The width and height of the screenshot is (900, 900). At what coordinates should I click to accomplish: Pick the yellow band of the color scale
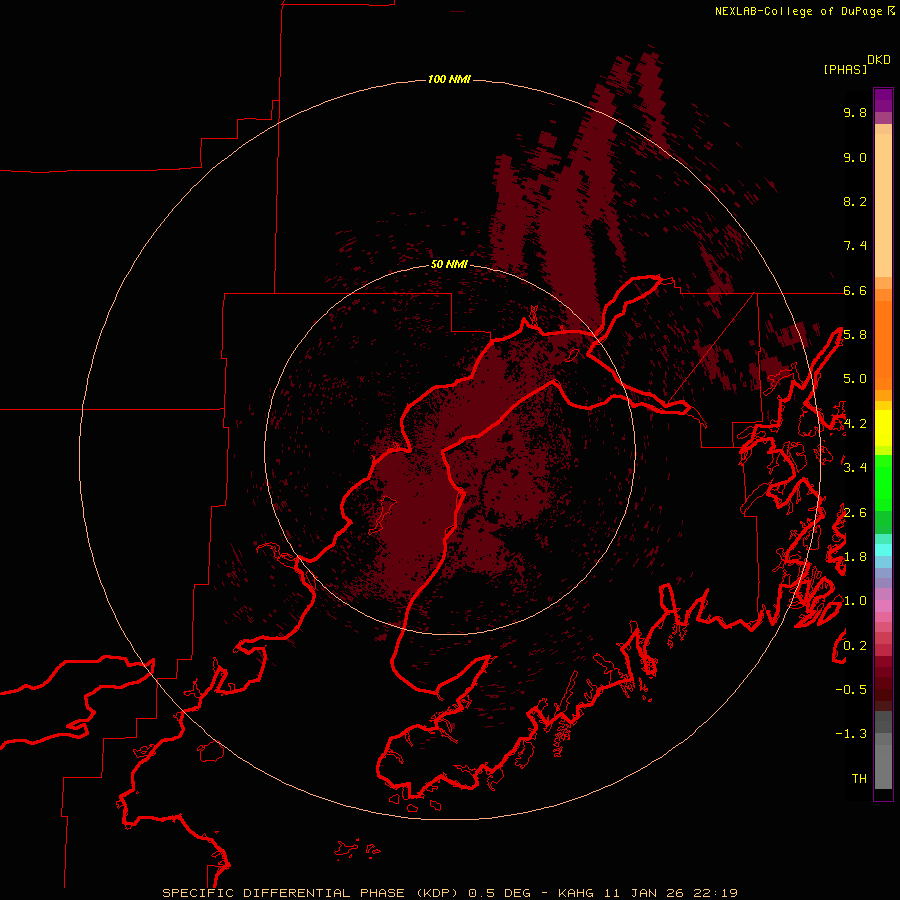click(x=883, y=428)
